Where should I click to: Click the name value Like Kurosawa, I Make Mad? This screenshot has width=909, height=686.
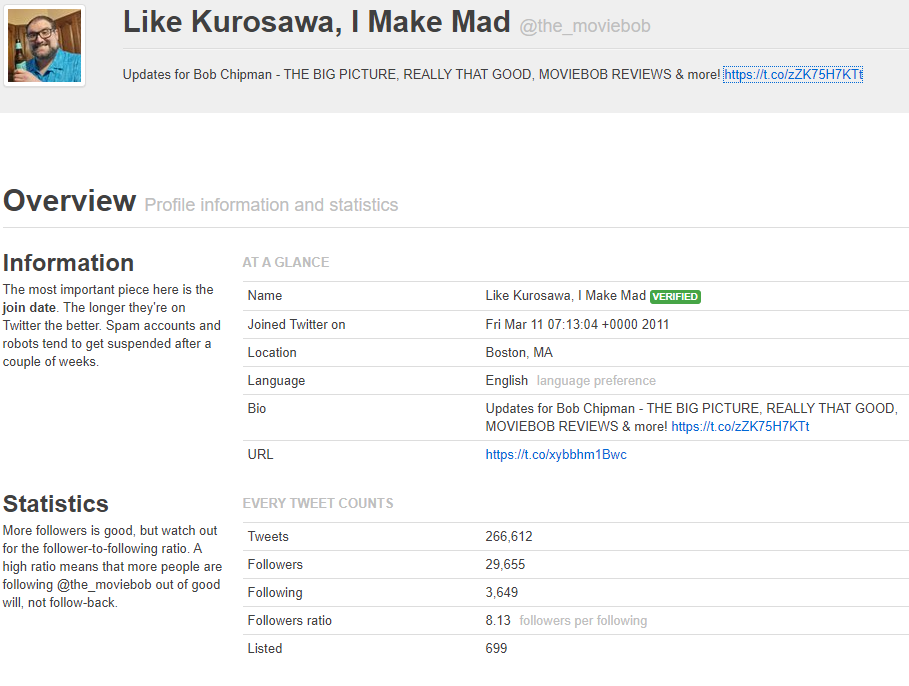tap(566, 296)
